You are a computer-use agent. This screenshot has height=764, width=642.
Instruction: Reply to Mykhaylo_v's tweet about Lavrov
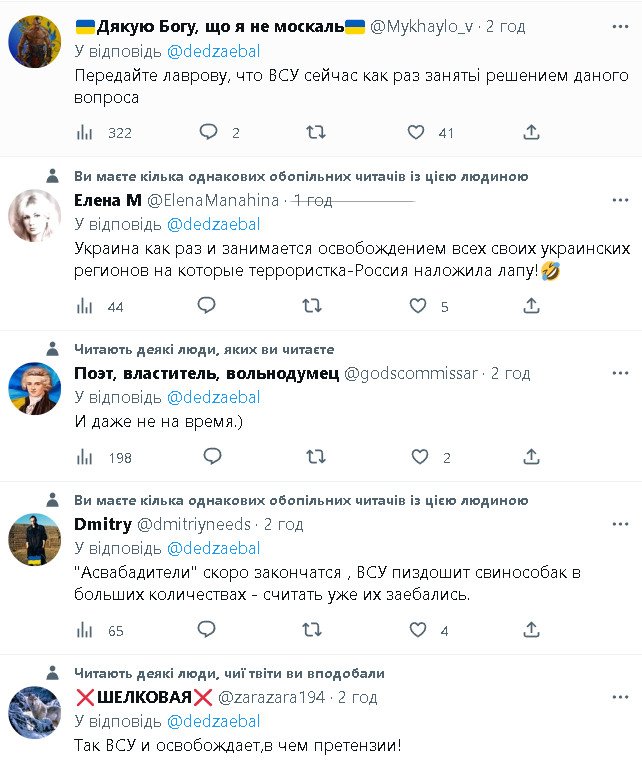(209, 132)
